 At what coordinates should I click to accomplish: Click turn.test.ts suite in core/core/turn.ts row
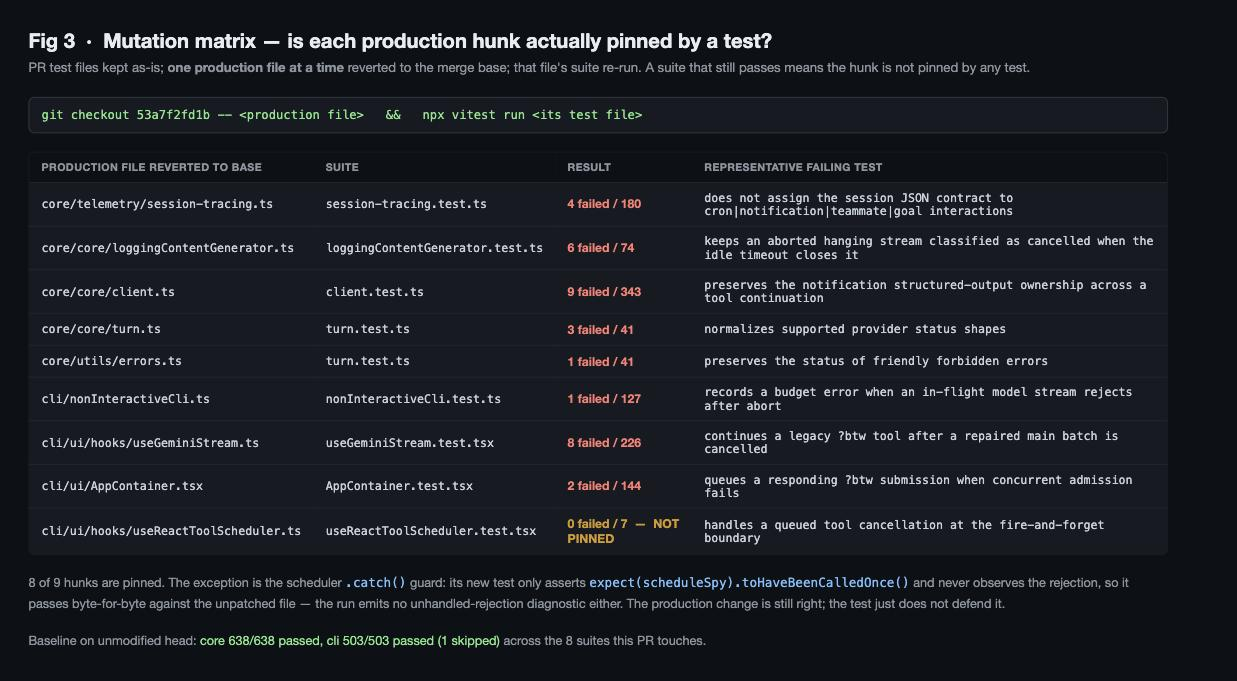point(367,329)
